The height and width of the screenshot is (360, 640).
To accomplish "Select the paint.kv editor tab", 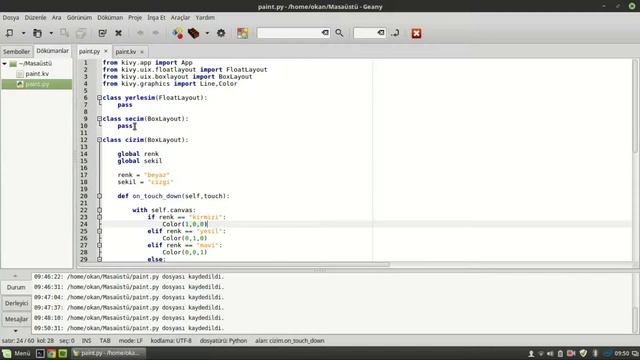I will click(x=126, y=52).
